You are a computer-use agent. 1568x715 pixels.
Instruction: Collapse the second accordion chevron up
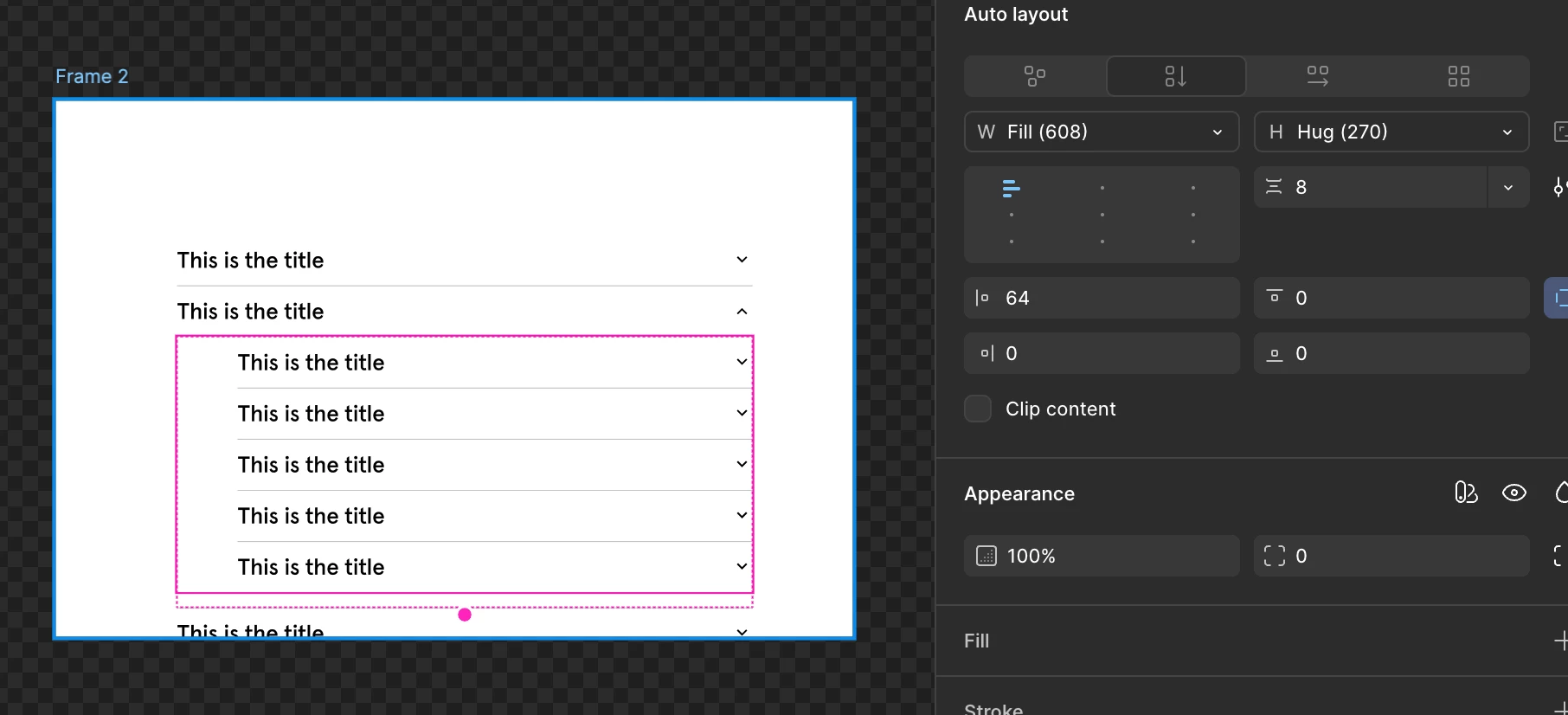pyautogui.click(x=742, y=311)
